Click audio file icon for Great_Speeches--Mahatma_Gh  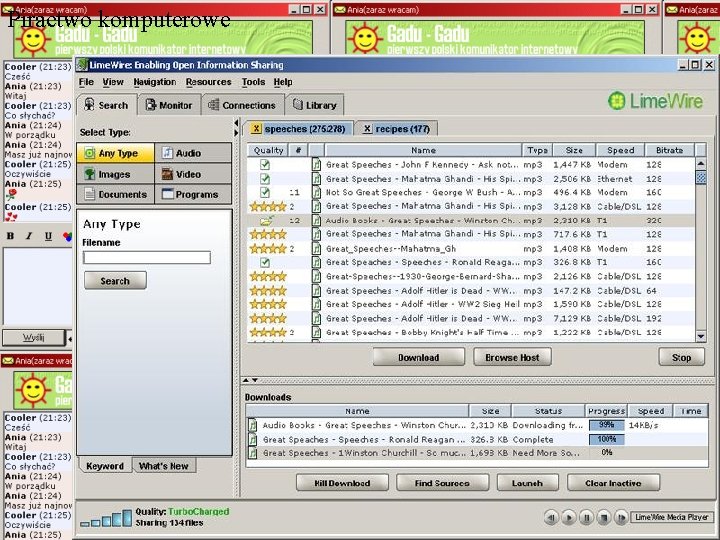point(316,248)
